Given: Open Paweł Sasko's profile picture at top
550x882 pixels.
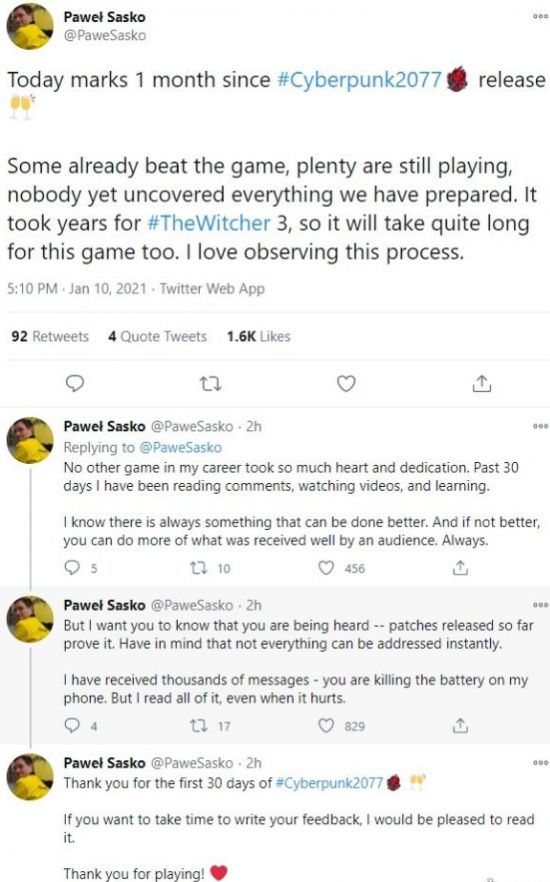Looking at the screenshot, I should click(30, 26).
